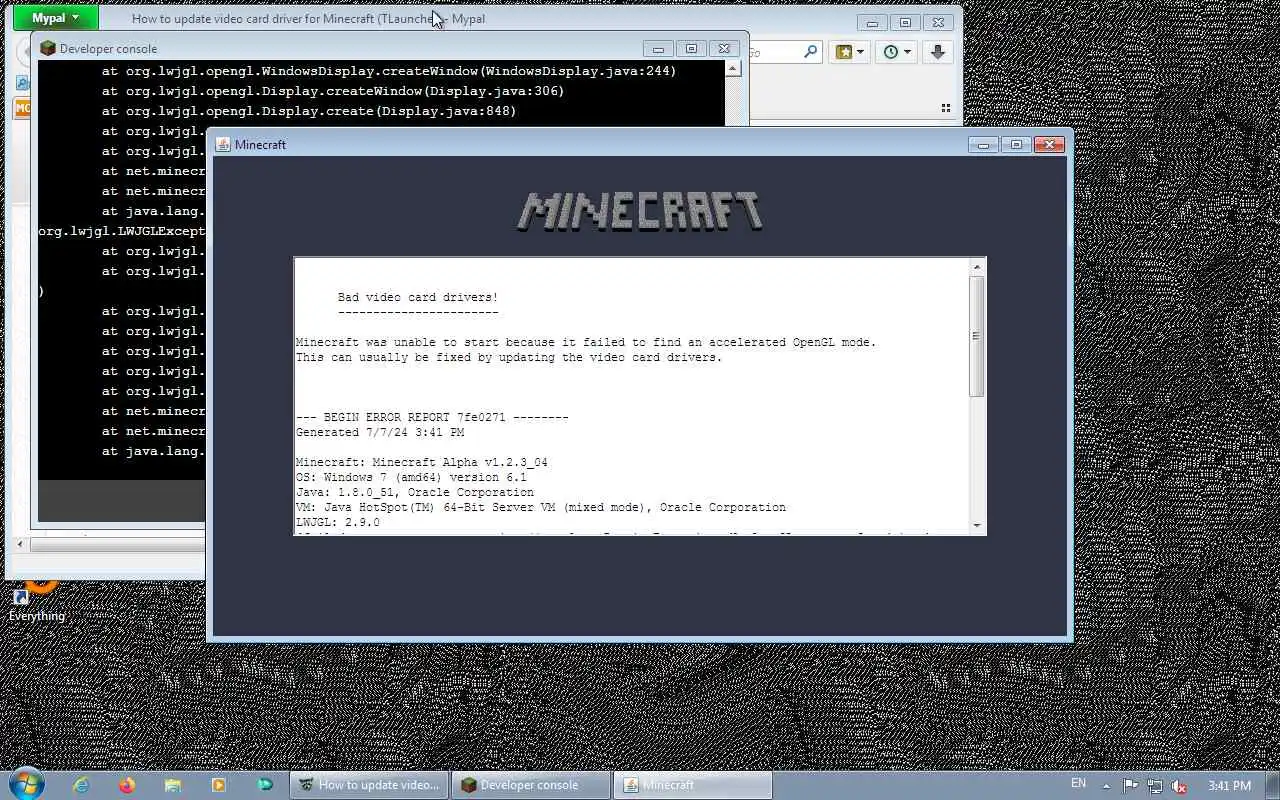Click 'Java: 1.8.0_51, Oracle Corporation' line

point(415,492)
